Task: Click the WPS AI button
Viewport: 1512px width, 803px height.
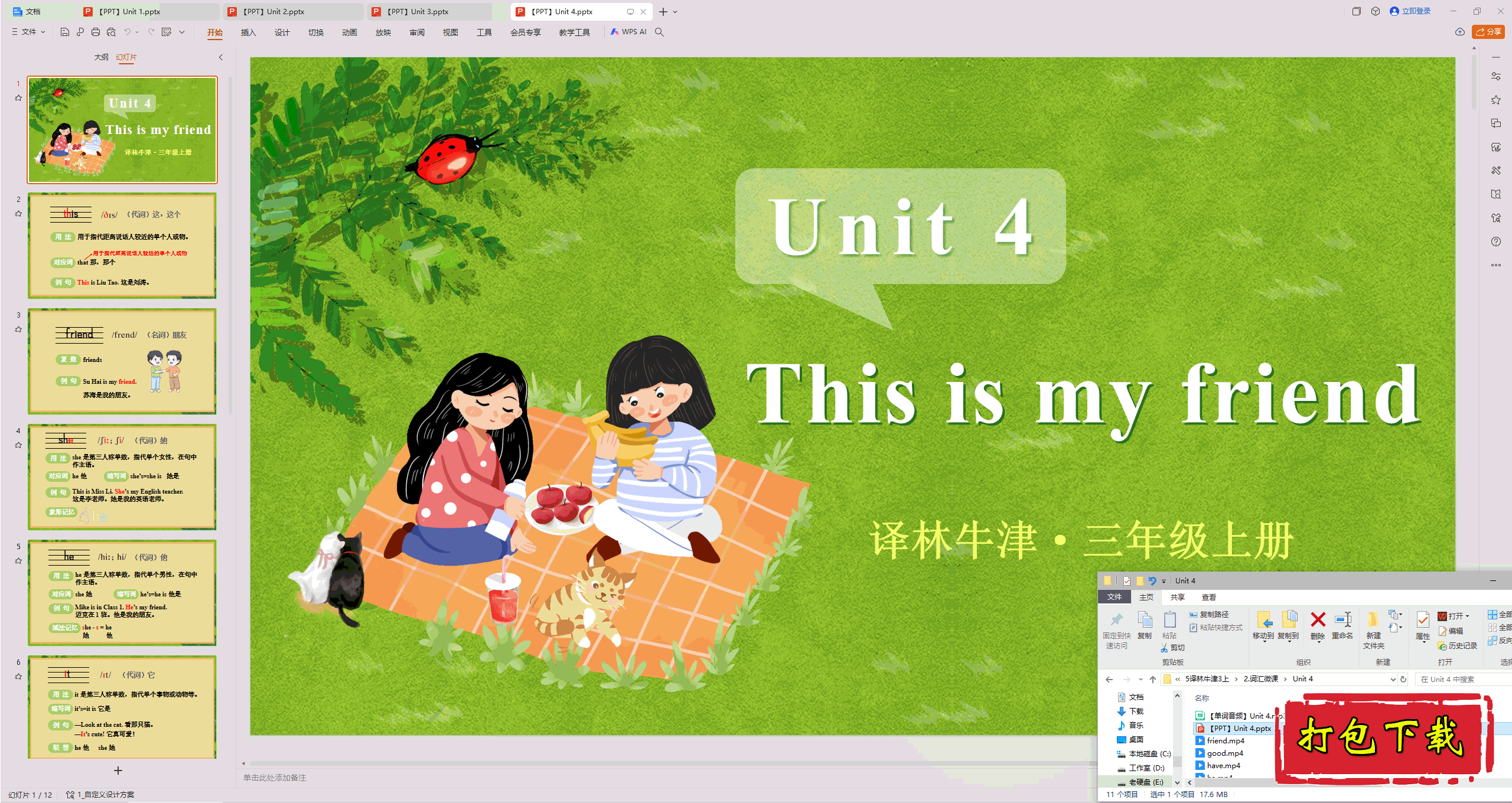Action: pyautogui.click(x=629, y=32)
